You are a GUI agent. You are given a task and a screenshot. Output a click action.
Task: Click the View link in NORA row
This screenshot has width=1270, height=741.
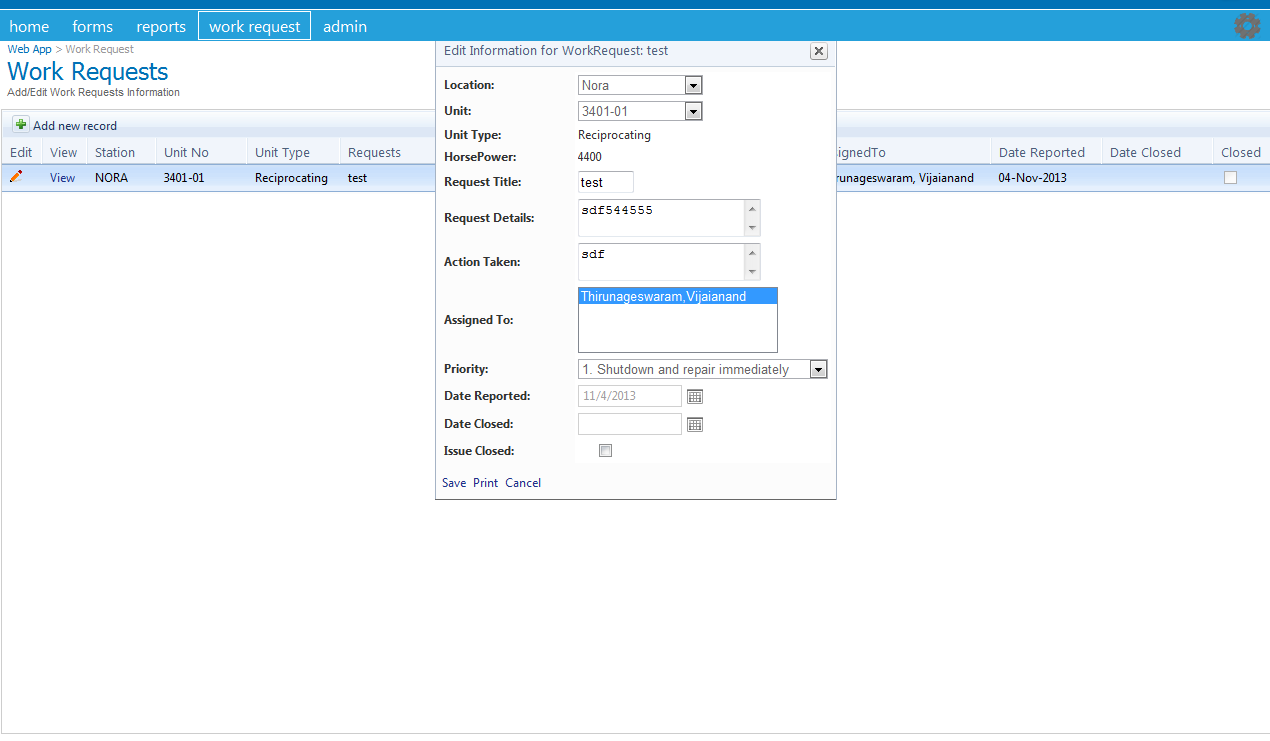point(63,178)
